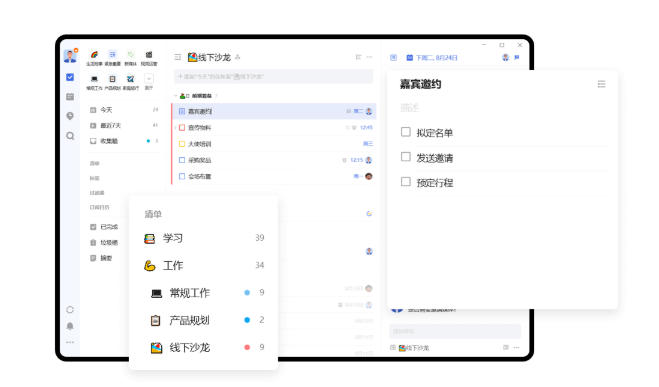Open the user avatar in sidebar

(x=70, y=55)
